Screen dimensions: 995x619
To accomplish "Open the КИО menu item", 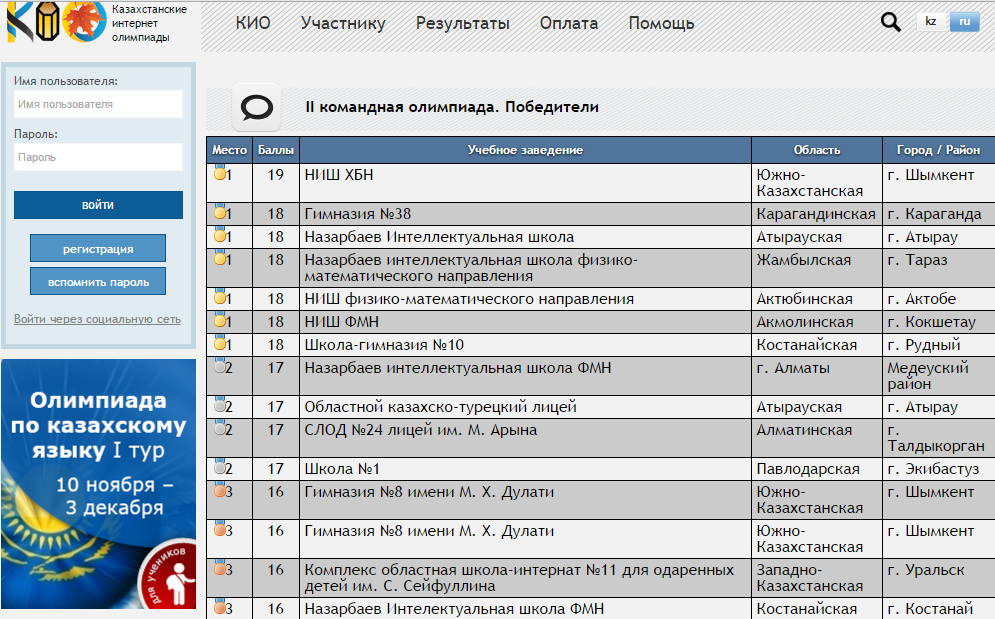I will [x=253, y=24].
